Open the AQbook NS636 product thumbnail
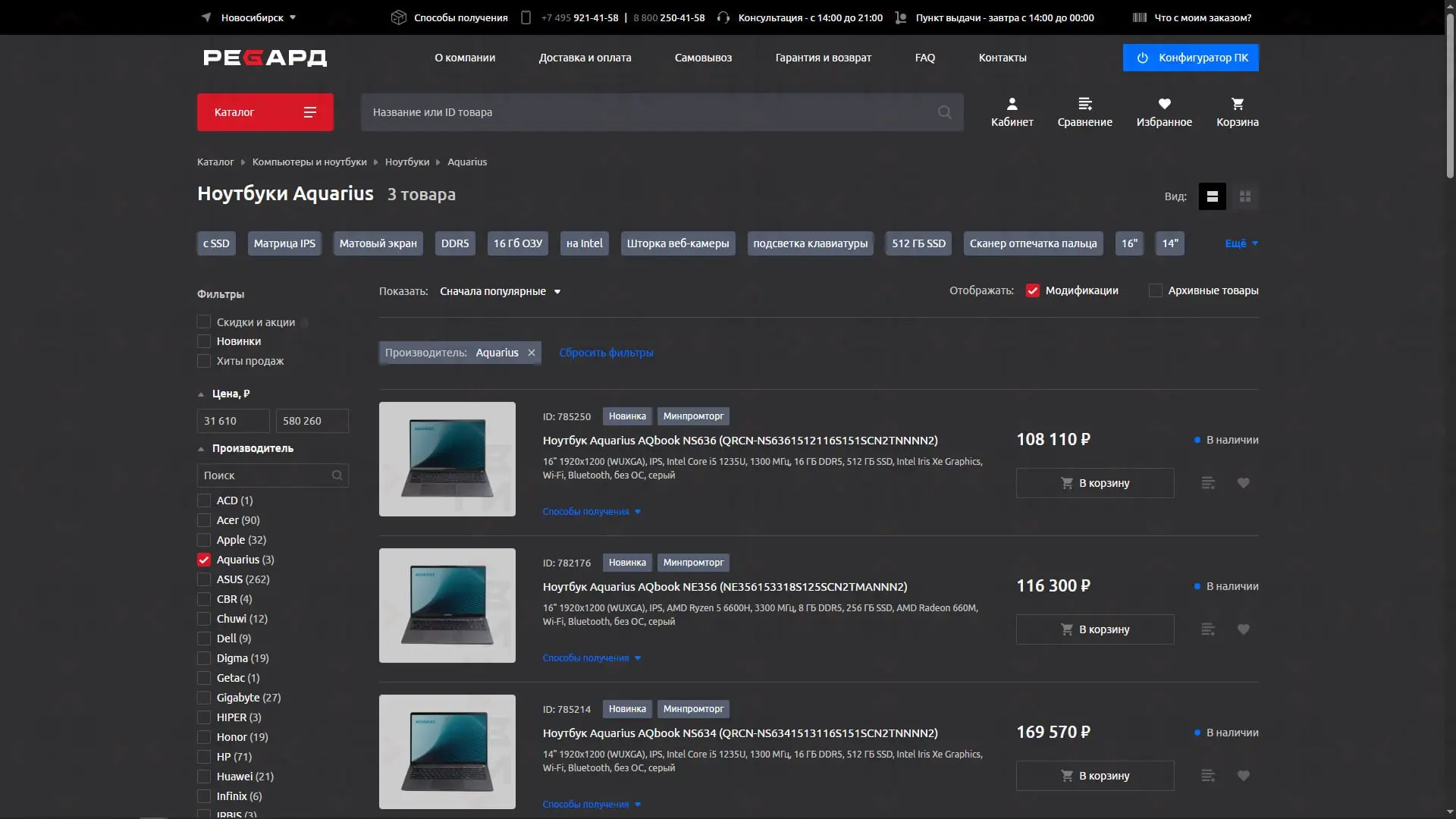 [447, 460]
